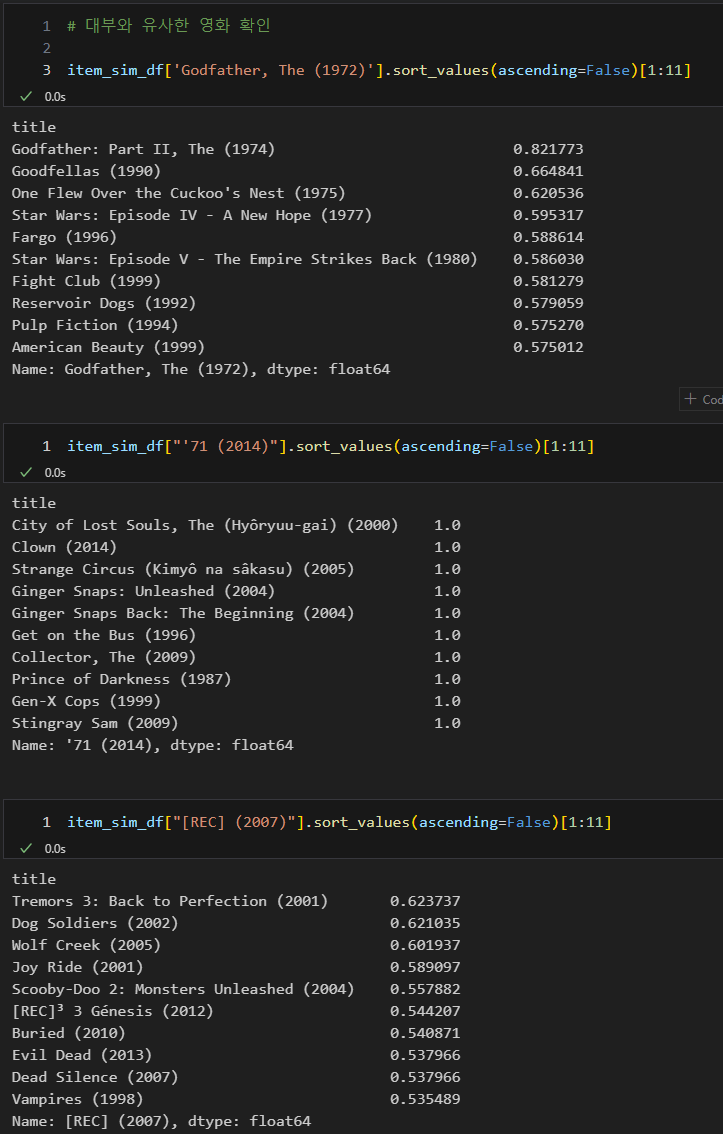This screenshot has height=1134, width=723.
Task: Click the Clown (2014) output row
Action: pos(236,547)
